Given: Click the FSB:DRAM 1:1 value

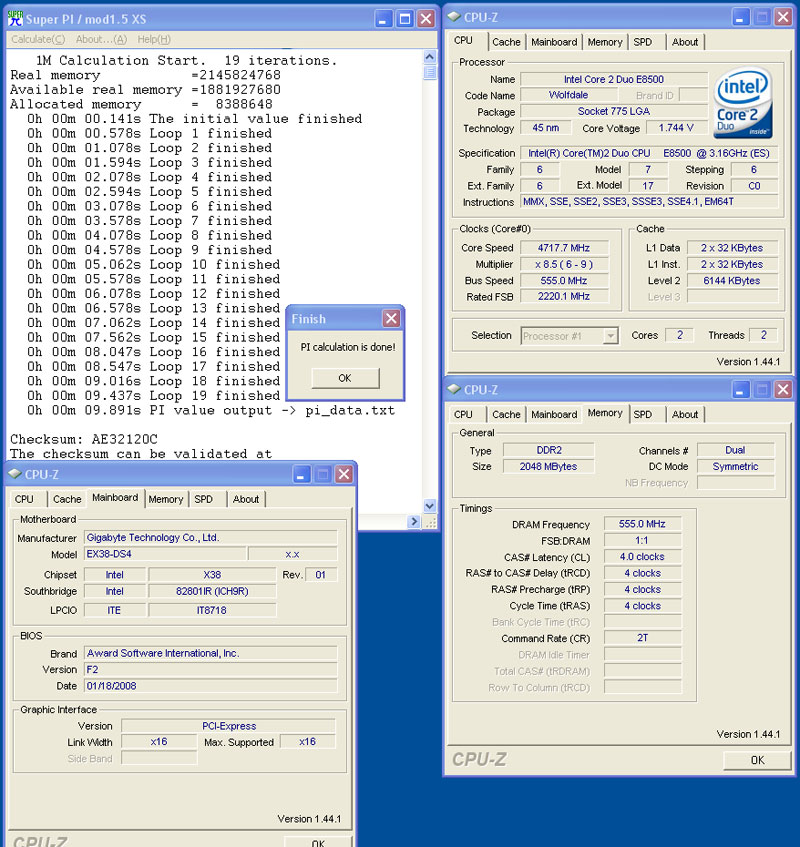Looking at the screenshot, I should pos(642,541).
